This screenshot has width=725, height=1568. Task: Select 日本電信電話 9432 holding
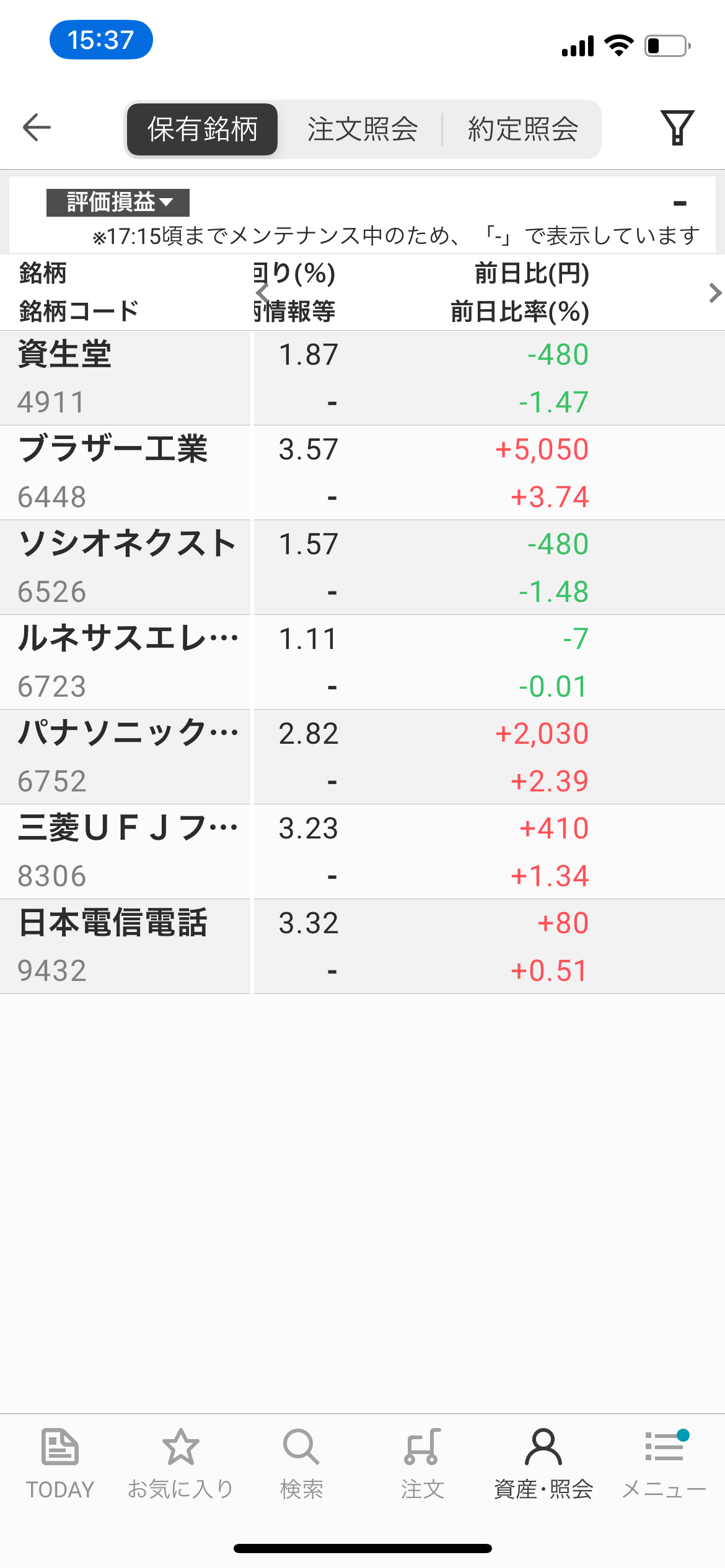pos(362,946)
